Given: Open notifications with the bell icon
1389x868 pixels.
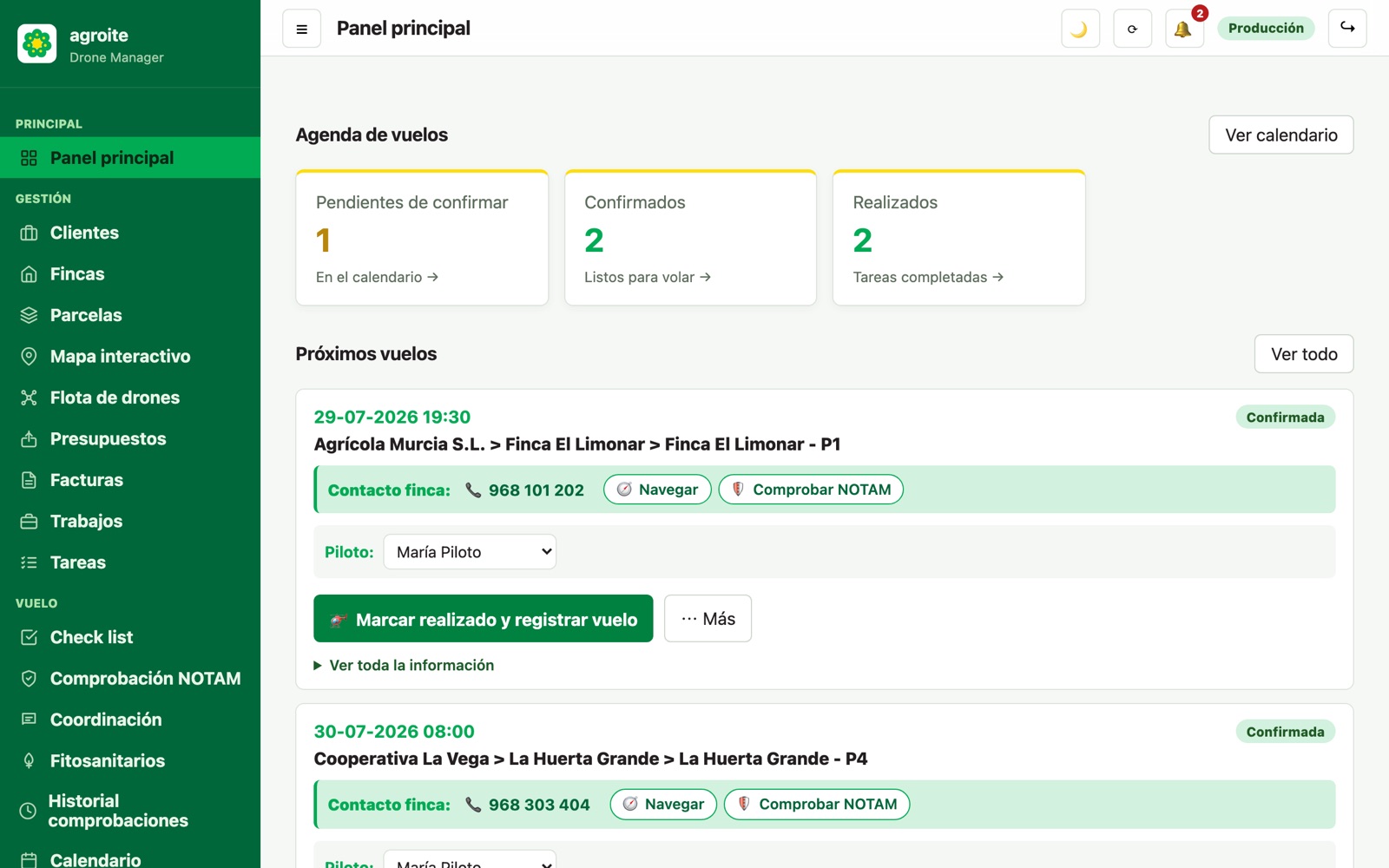Looking at the screenshot, I should pyautogui.click(x=1184, y=29).
